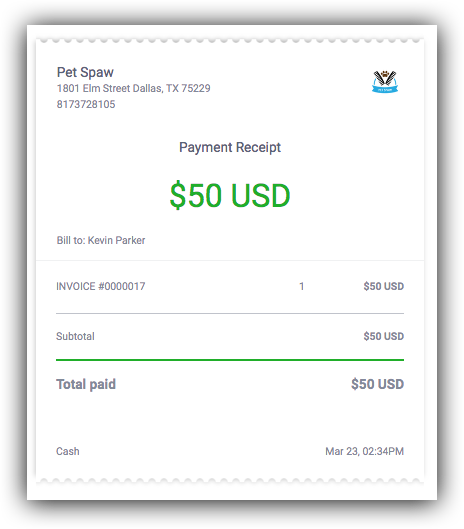Click the quantity 1 on invoice row
The width and height of the screenshot is (464, 529).
(302, 286)
